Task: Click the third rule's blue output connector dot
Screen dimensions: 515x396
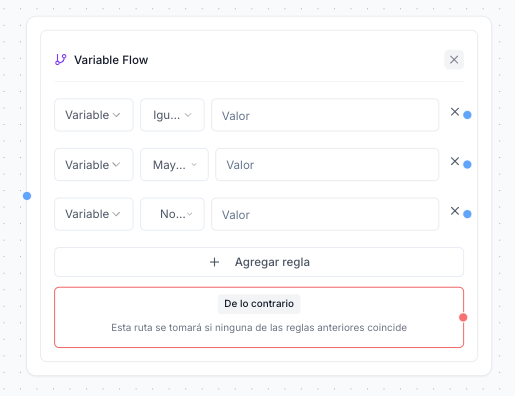Action: click(x=467, y=214)
